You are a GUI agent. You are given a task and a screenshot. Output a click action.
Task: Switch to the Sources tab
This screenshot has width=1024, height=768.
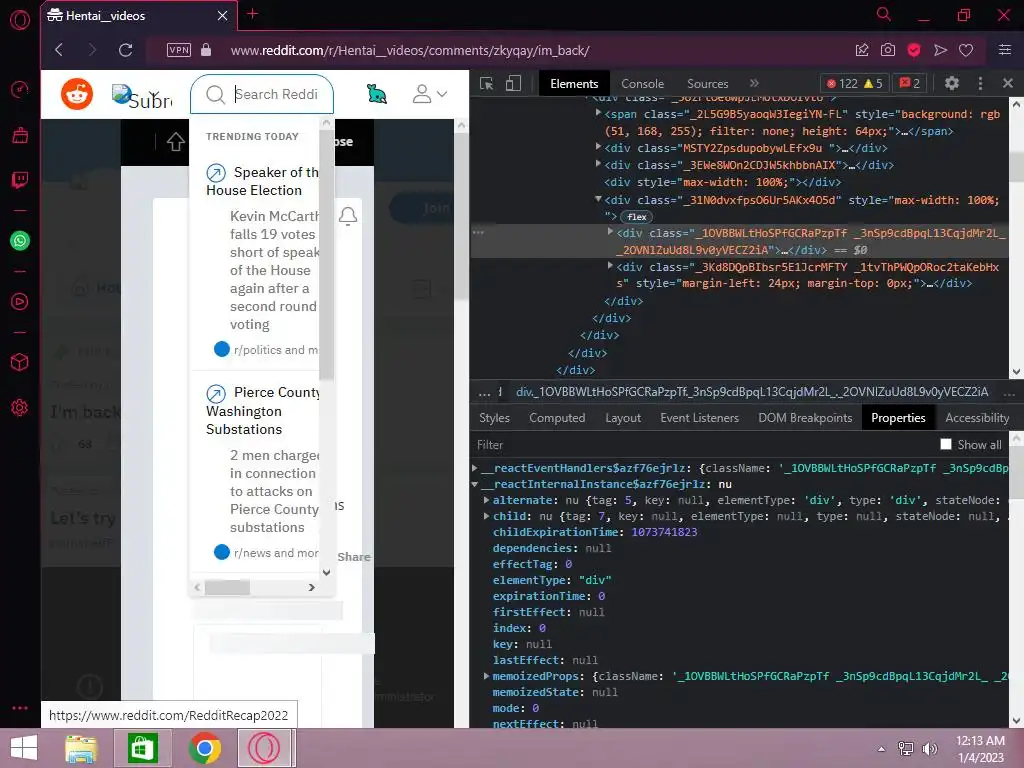click(707, 84)
